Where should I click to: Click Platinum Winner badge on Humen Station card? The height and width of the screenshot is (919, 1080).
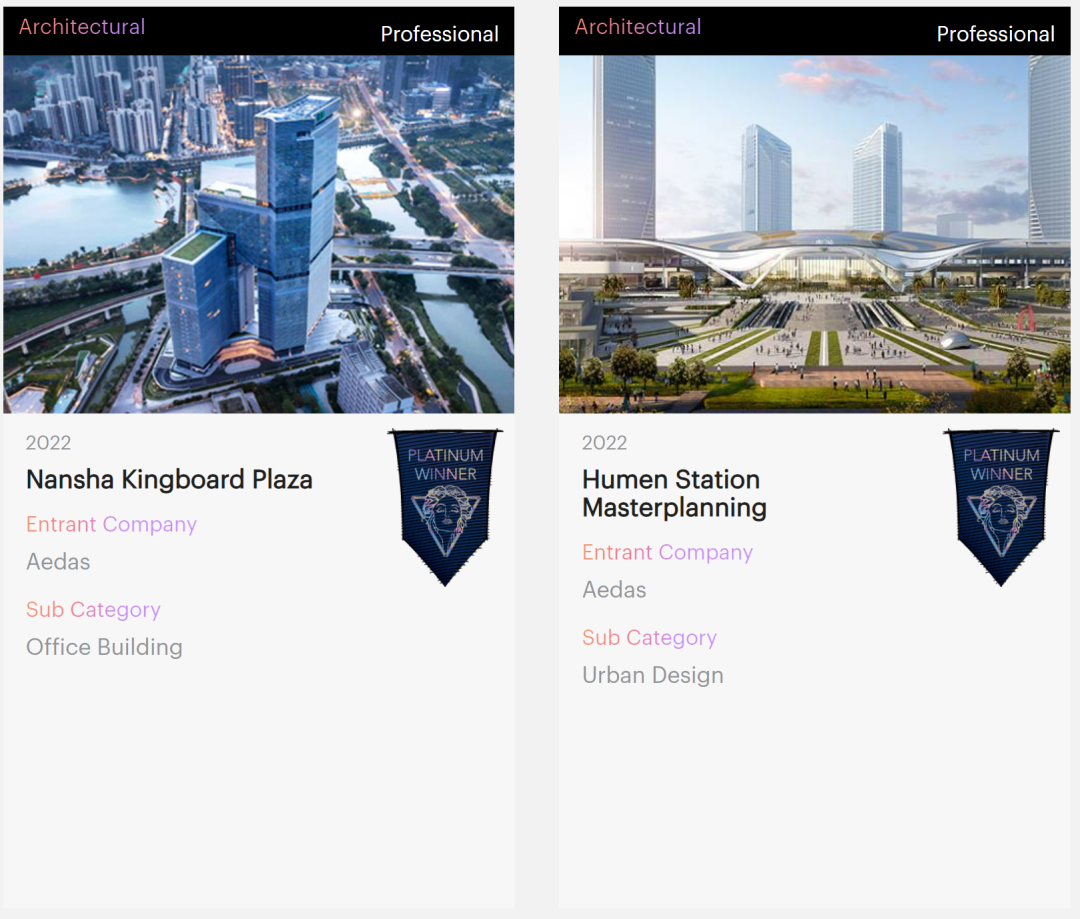tap(1001, 508)
